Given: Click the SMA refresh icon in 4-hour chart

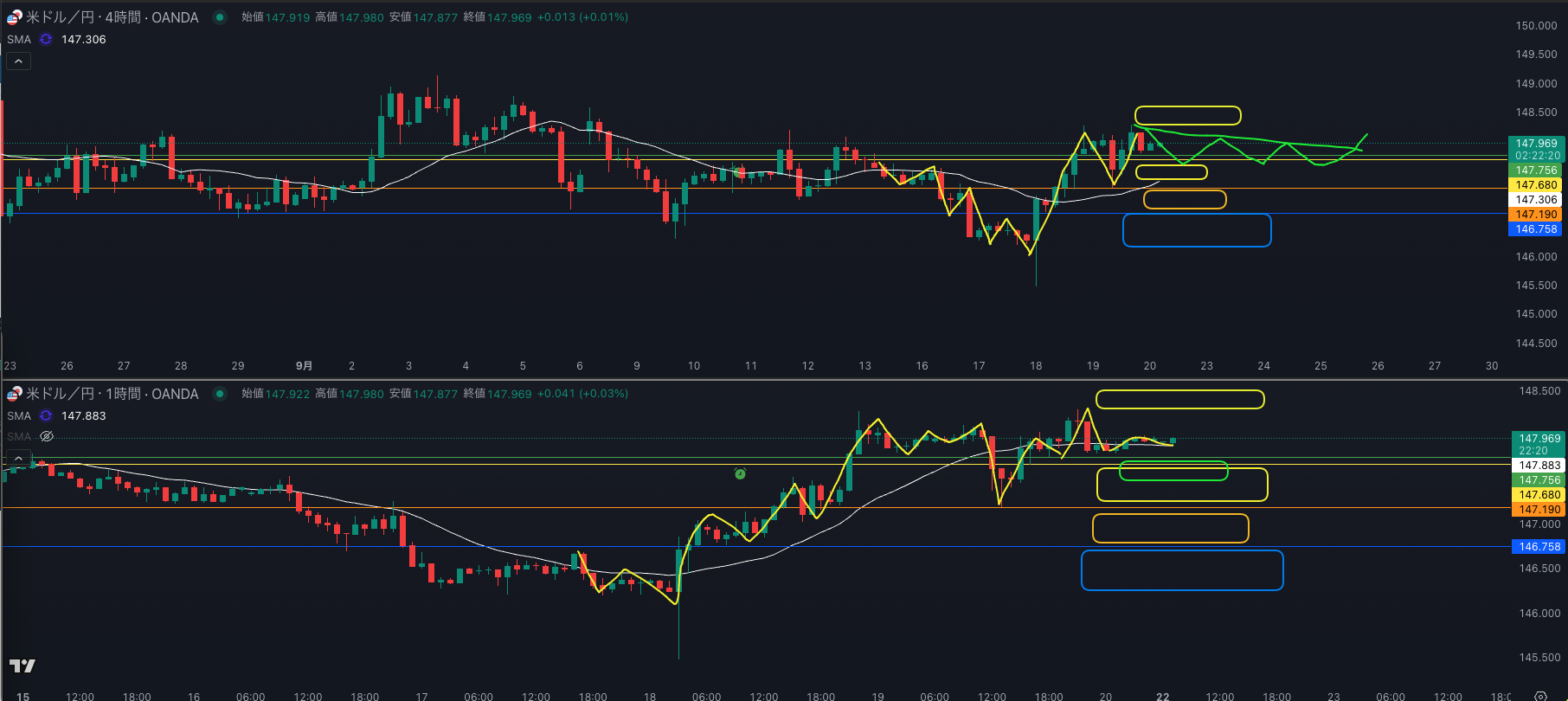Looking at the screenshot, I should (x=46, y=39).
